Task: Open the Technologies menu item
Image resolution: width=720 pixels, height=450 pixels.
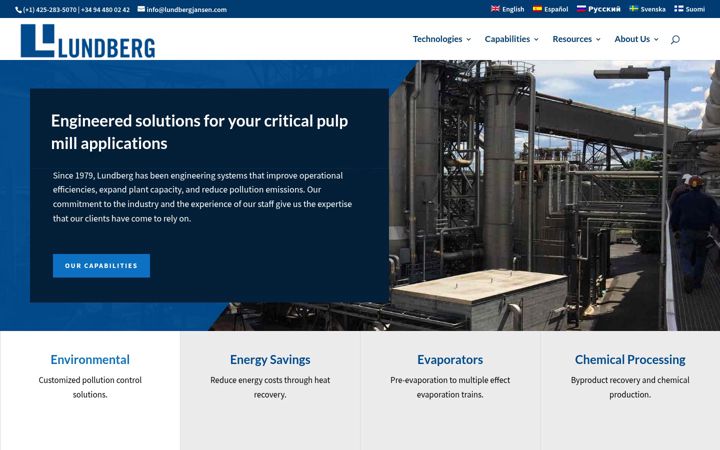Action: pos(437,39)
